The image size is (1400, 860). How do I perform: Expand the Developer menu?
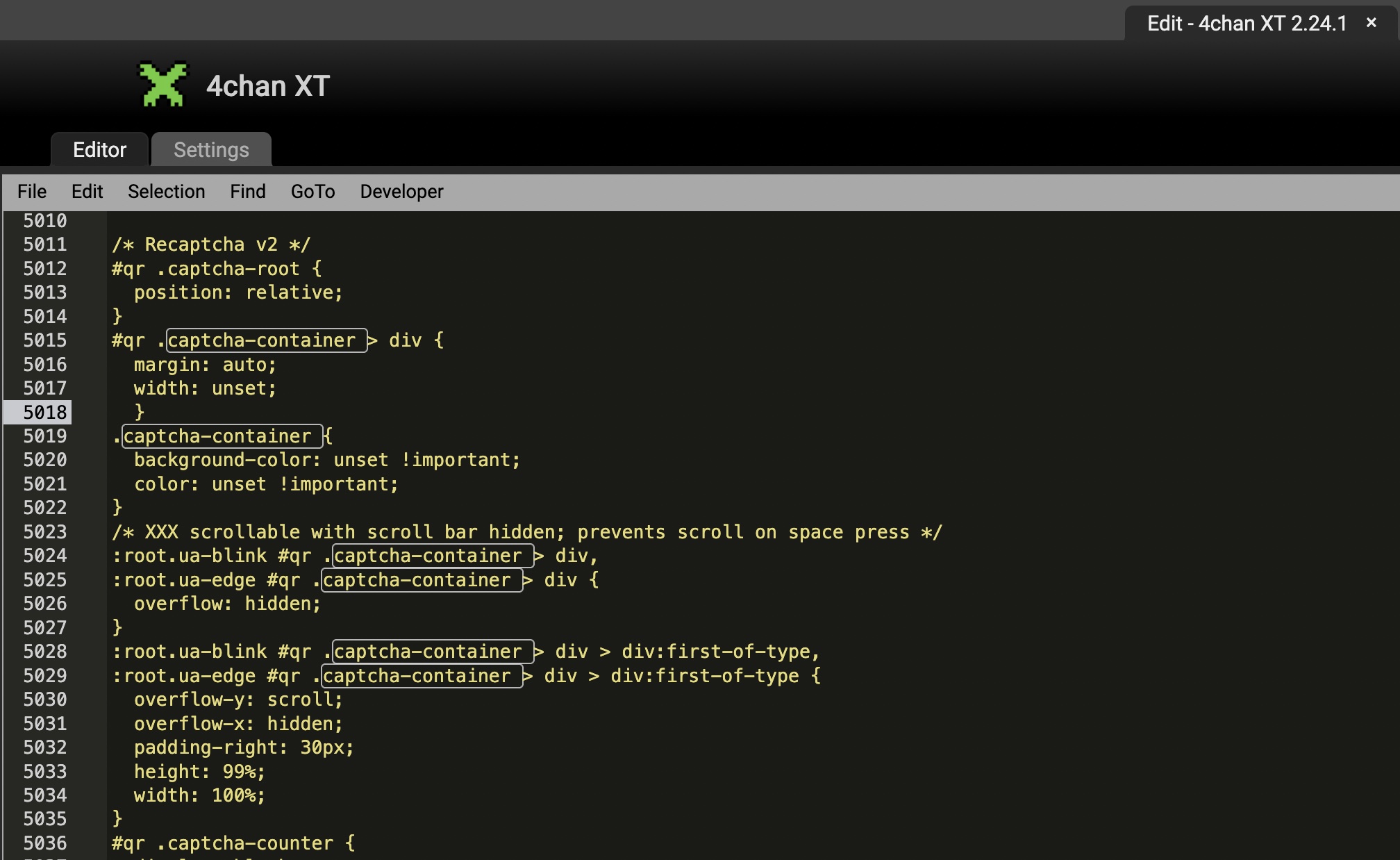pos(401,192)
